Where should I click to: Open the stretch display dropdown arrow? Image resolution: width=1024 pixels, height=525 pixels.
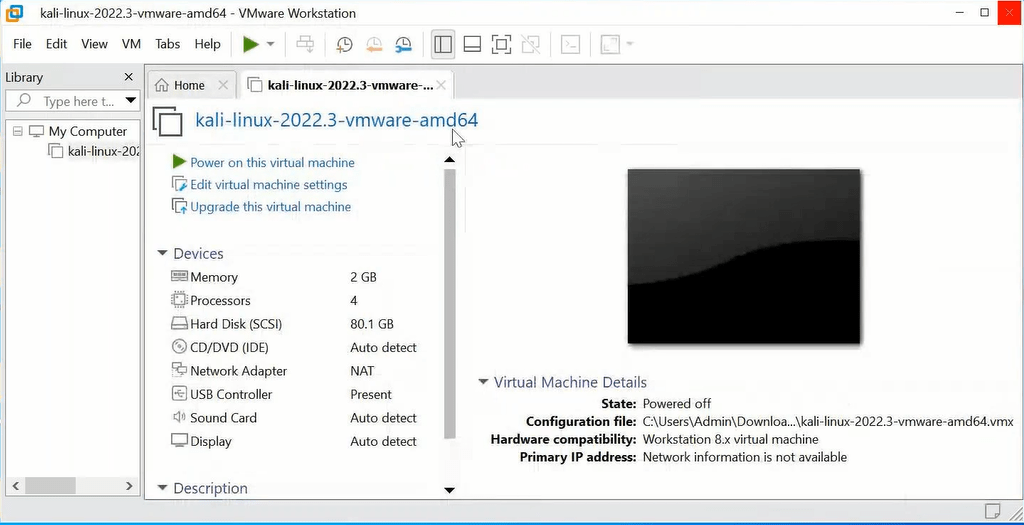pos(630,44)
